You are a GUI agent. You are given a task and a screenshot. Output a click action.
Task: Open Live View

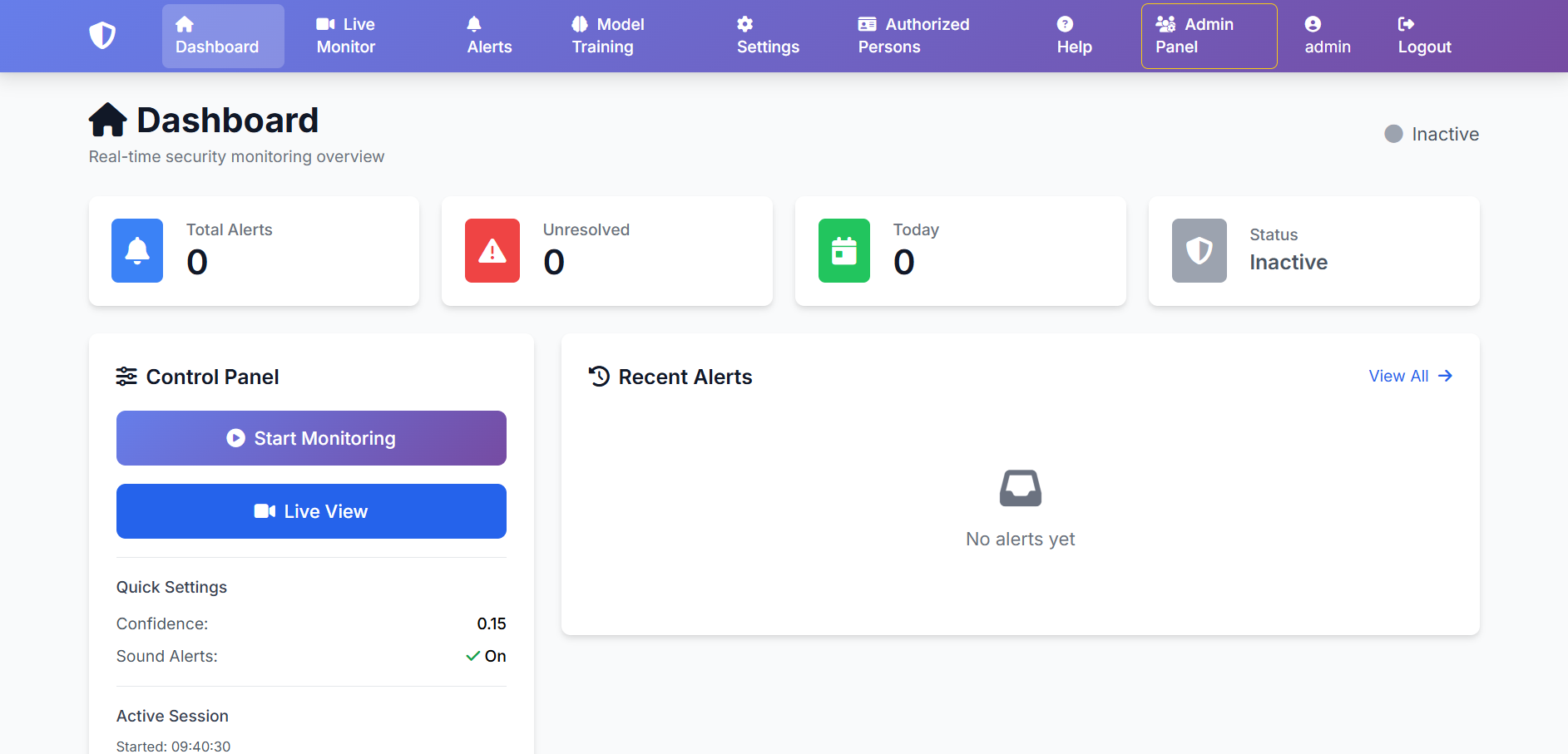tap(311, 510)
